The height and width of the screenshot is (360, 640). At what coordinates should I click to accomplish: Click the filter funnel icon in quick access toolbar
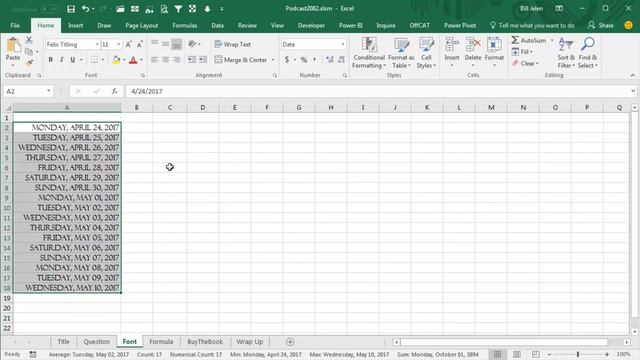[x=178, y=9]
